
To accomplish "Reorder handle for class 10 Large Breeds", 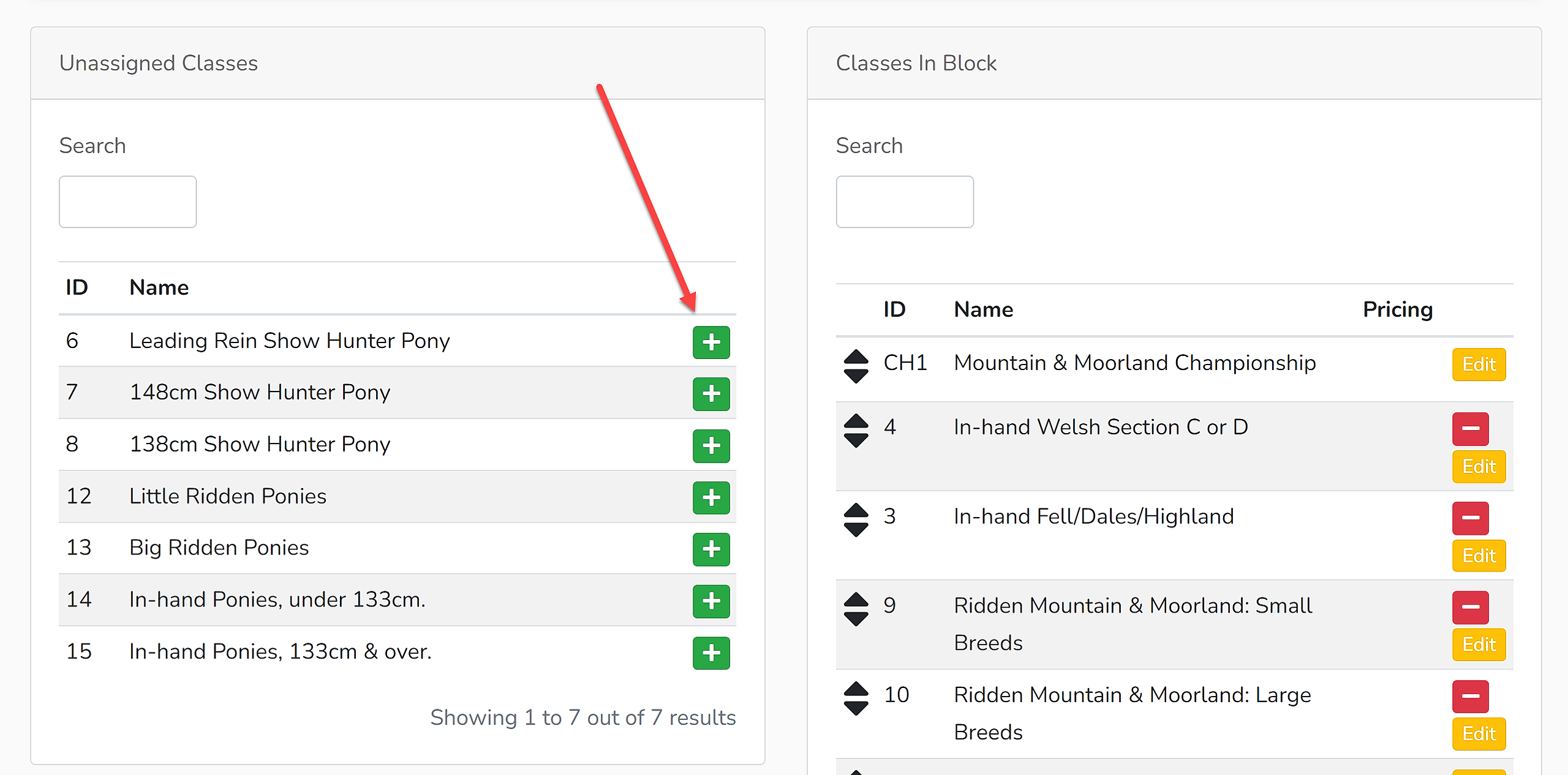I will [x=856, y=698].
